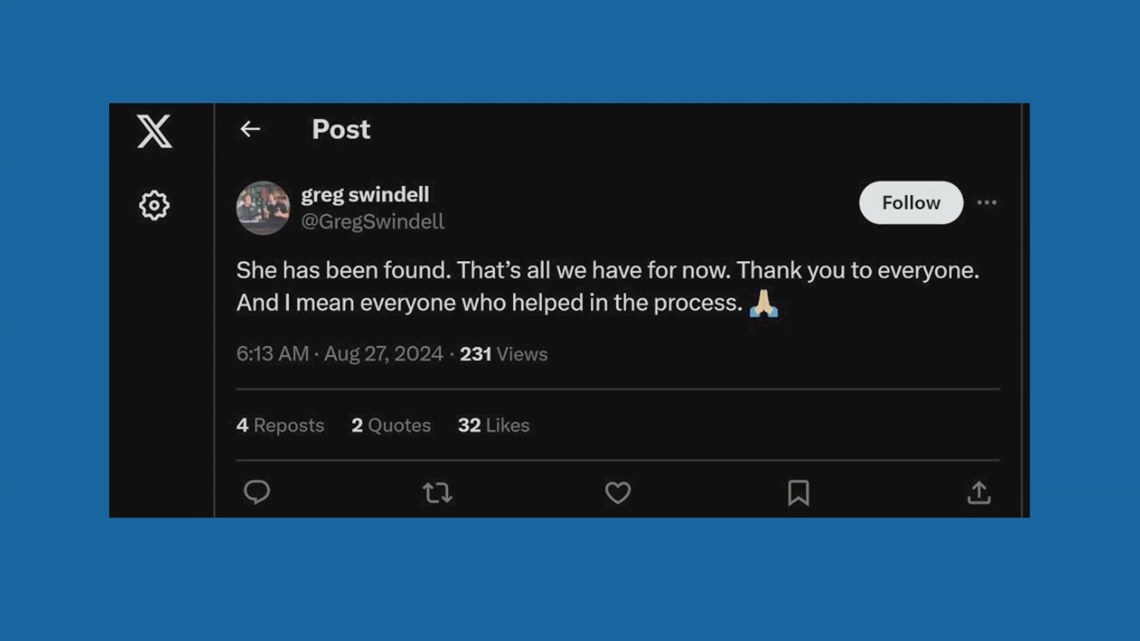Image resolution: width=1140 pixels, height=641 pixels.
Task: Click the X logo home icon
Action: click(154, 131)
